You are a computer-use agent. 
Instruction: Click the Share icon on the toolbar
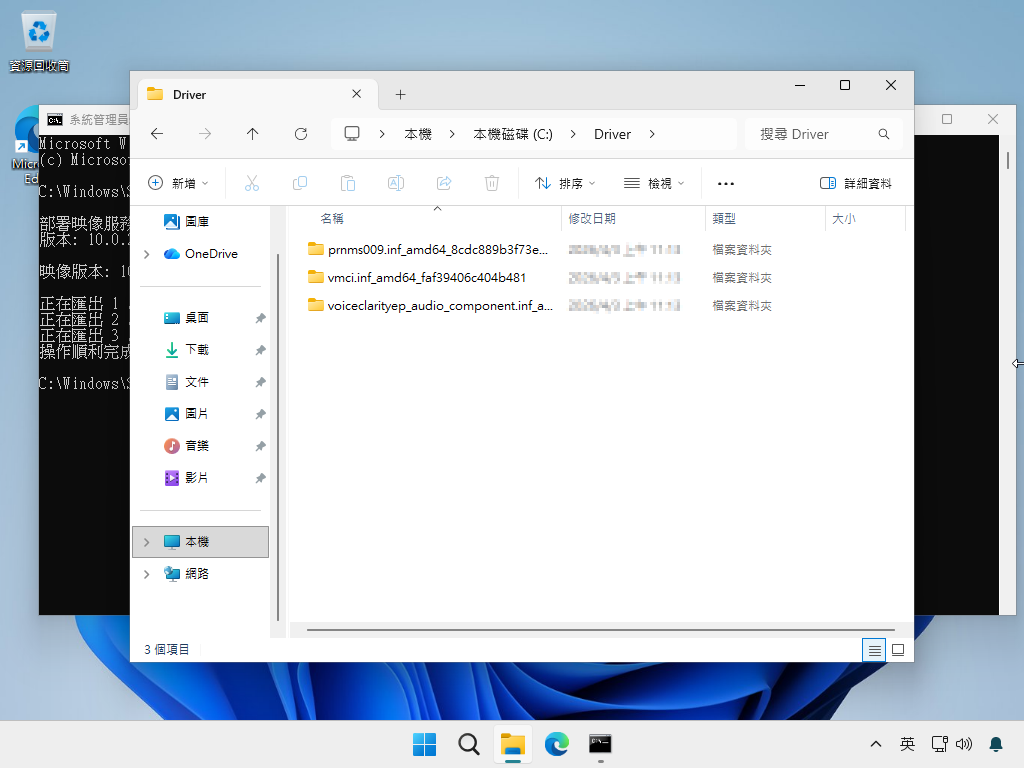443,183
